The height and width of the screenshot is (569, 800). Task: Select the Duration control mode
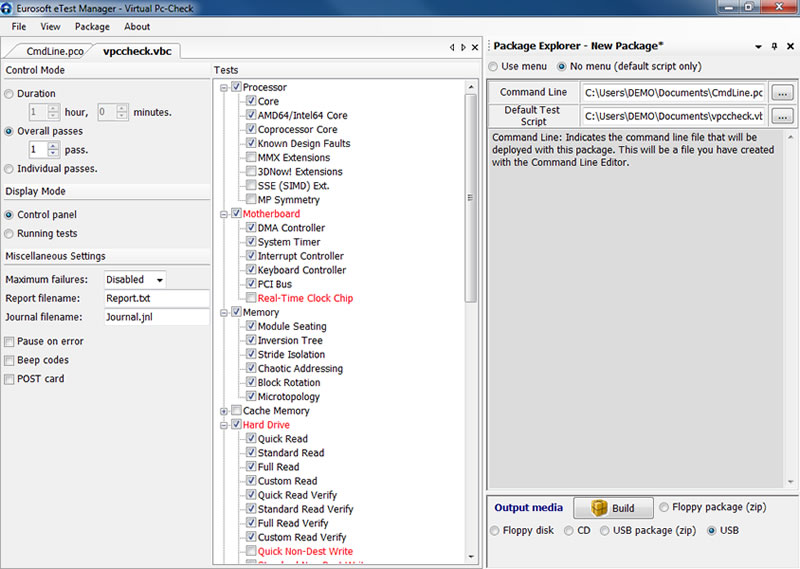click(9, 94)
